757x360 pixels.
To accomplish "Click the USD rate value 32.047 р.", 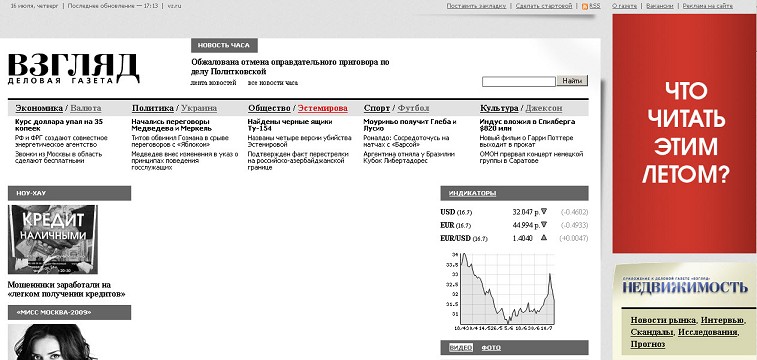I will [525, 212].
